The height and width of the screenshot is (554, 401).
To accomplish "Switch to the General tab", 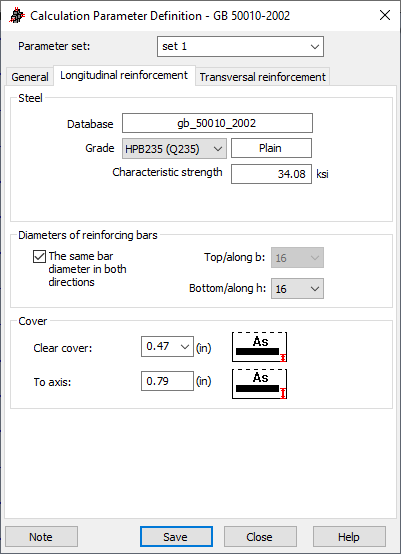I will (30, 77).
